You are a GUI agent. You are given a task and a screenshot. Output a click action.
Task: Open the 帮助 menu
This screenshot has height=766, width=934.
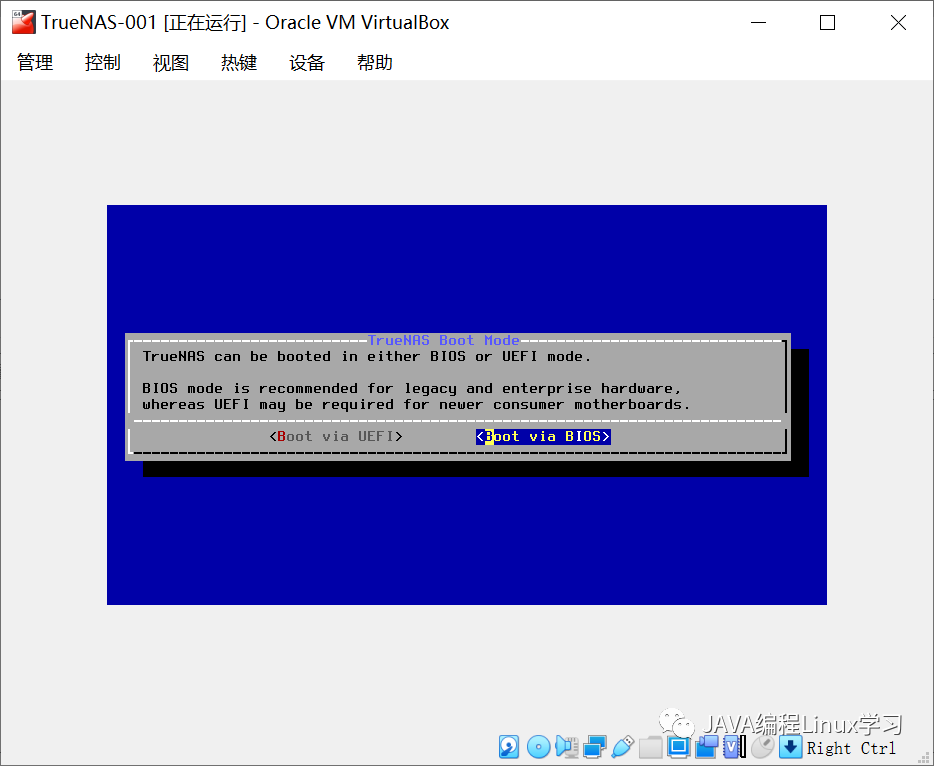click(375, 63)
